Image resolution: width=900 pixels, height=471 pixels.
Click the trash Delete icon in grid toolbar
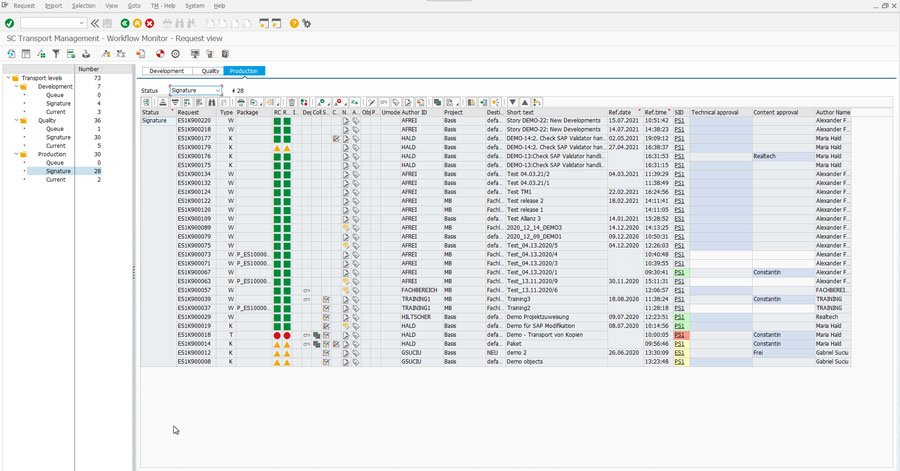pos(292,102)
